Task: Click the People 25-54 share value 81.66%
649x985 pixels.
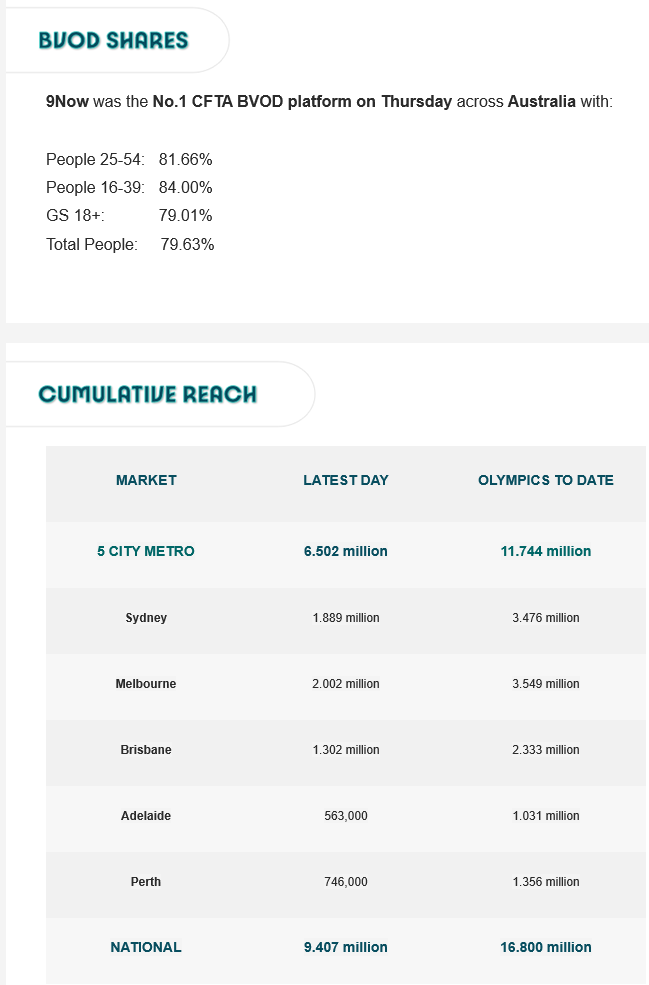Action: pyautogui.click(x=186, y=160)
